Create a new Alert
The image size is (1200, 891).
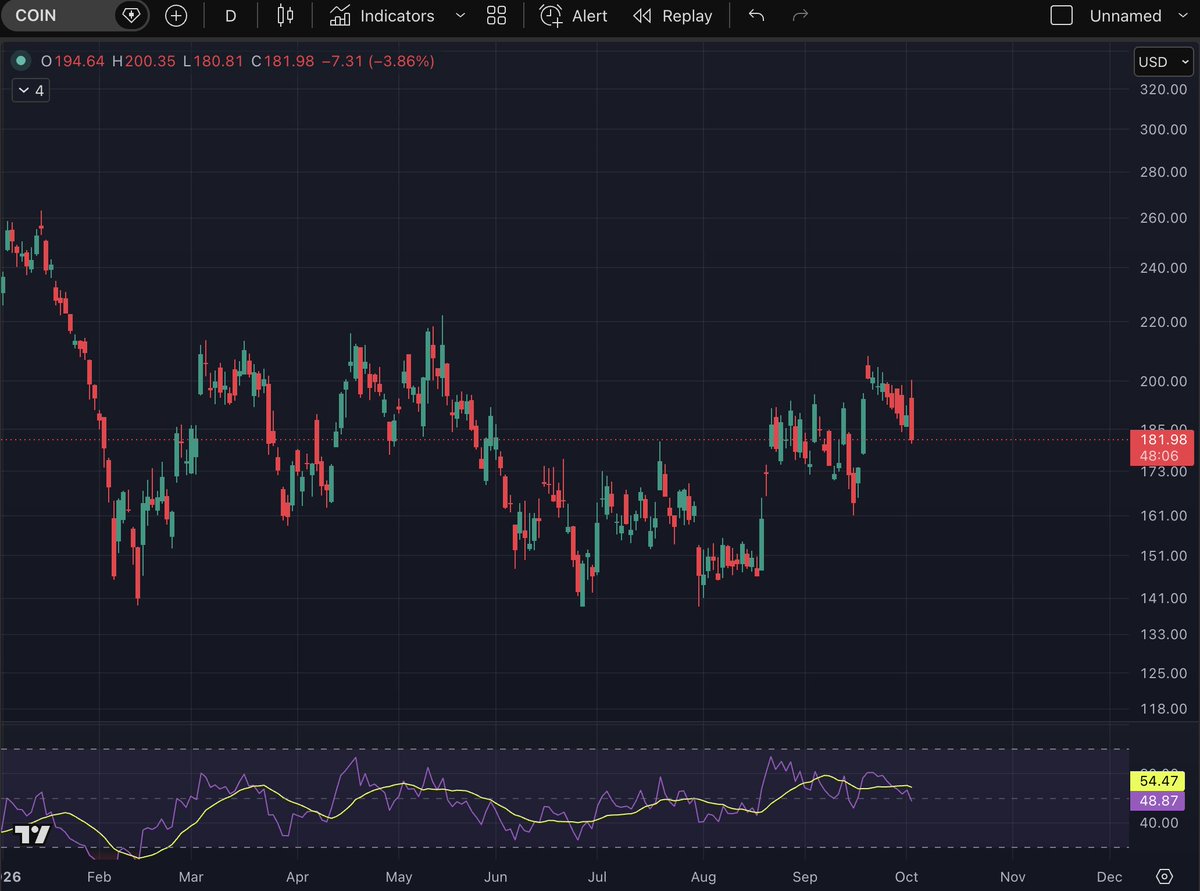574,16
